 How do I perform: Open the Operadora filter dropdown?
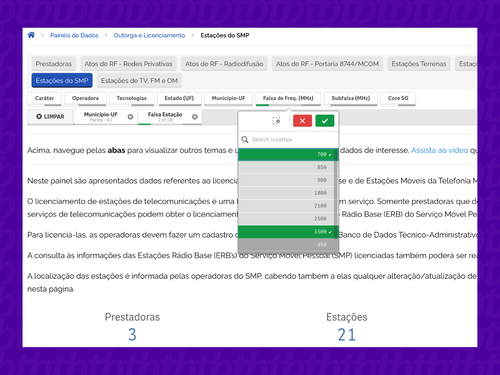pos(85,99)
